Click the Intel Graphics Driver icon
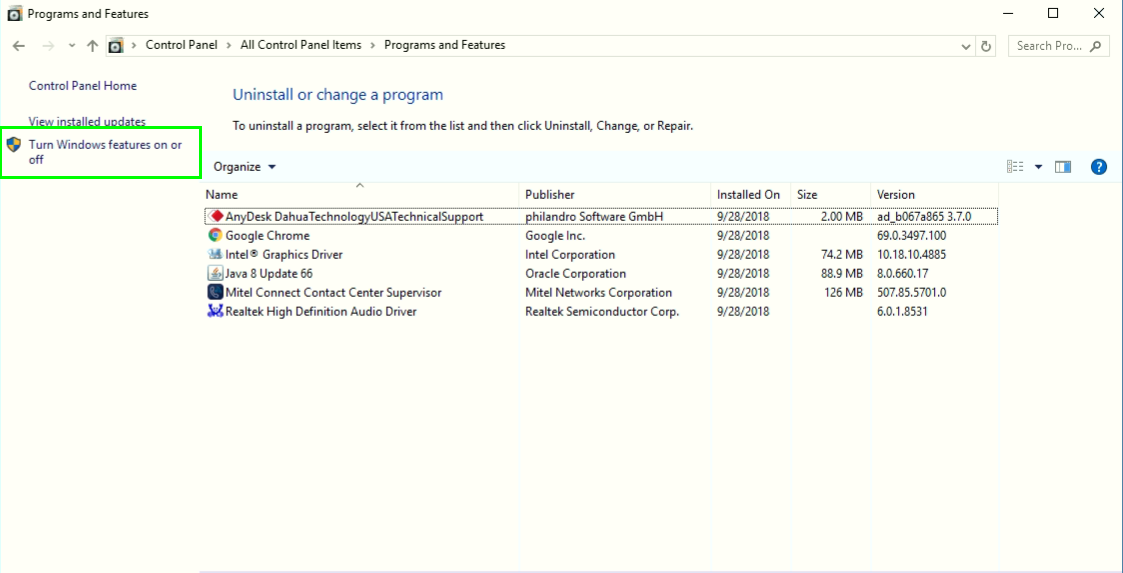Viewport: 1123px width, 573px height. (215, 255)
